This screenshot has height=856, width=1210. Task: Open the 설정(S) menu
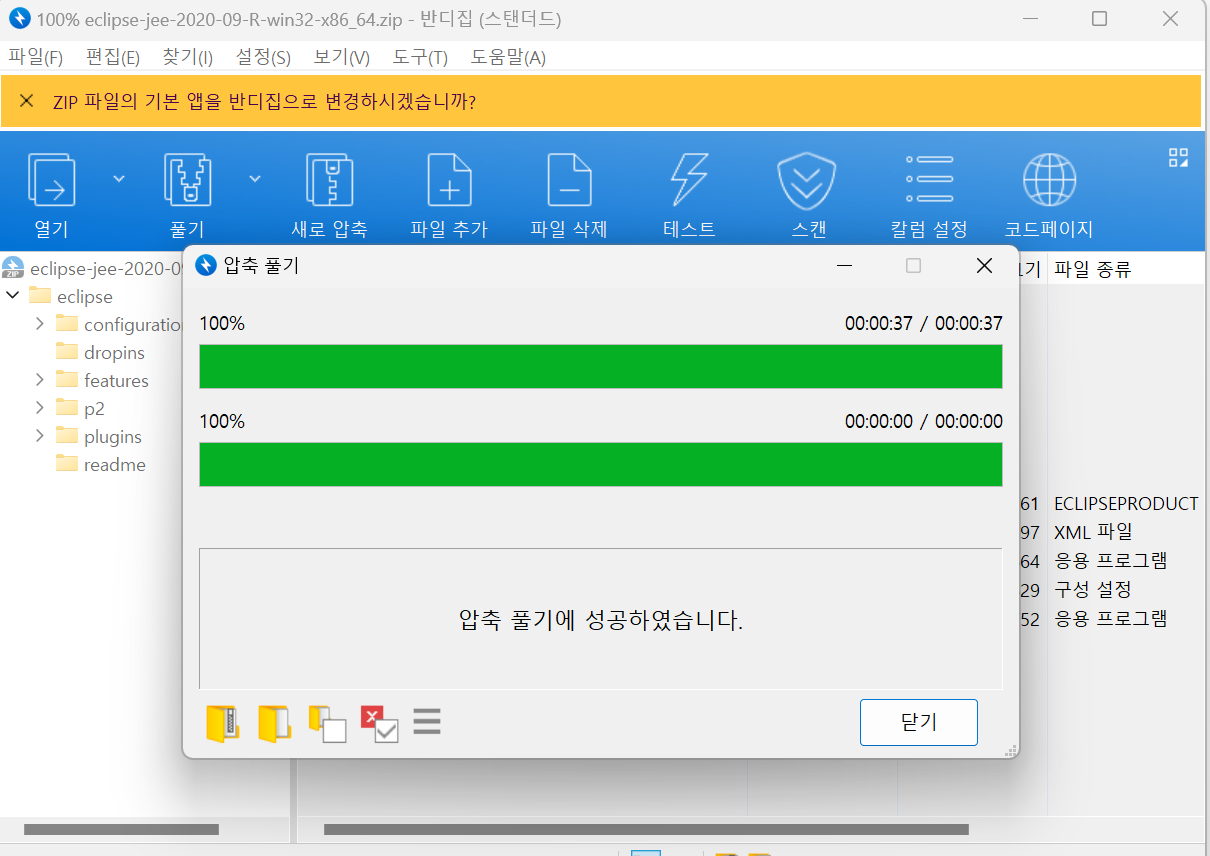pos(263,57)
